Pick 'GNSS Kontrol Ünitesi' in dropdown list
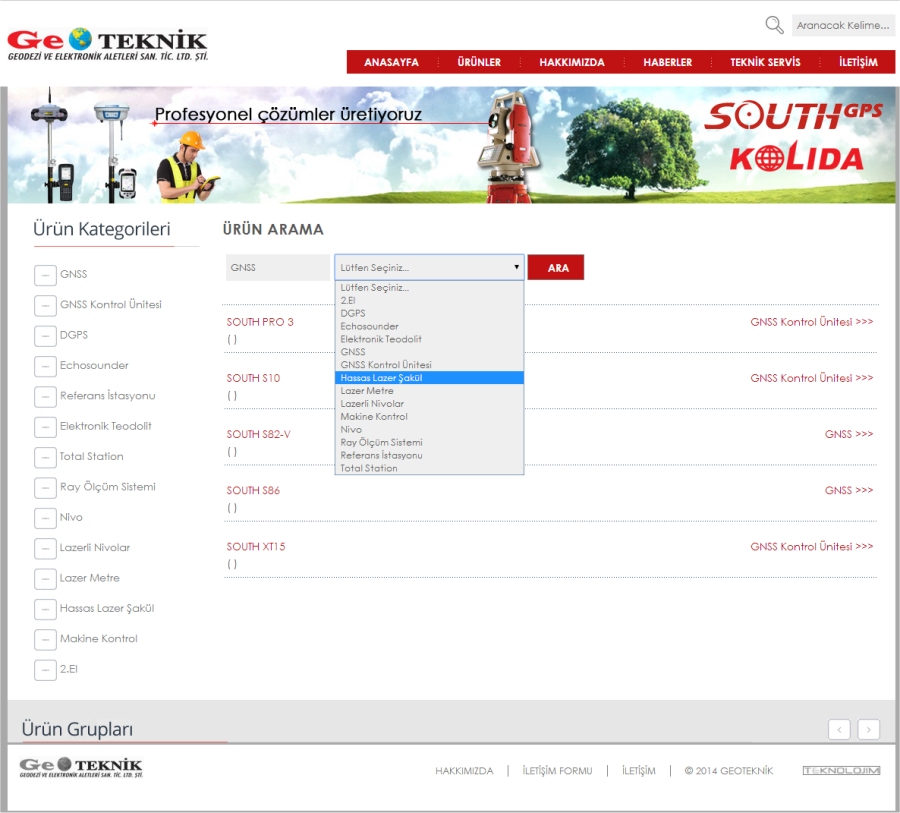The image size is (900, 813). (x=429, y=365)
